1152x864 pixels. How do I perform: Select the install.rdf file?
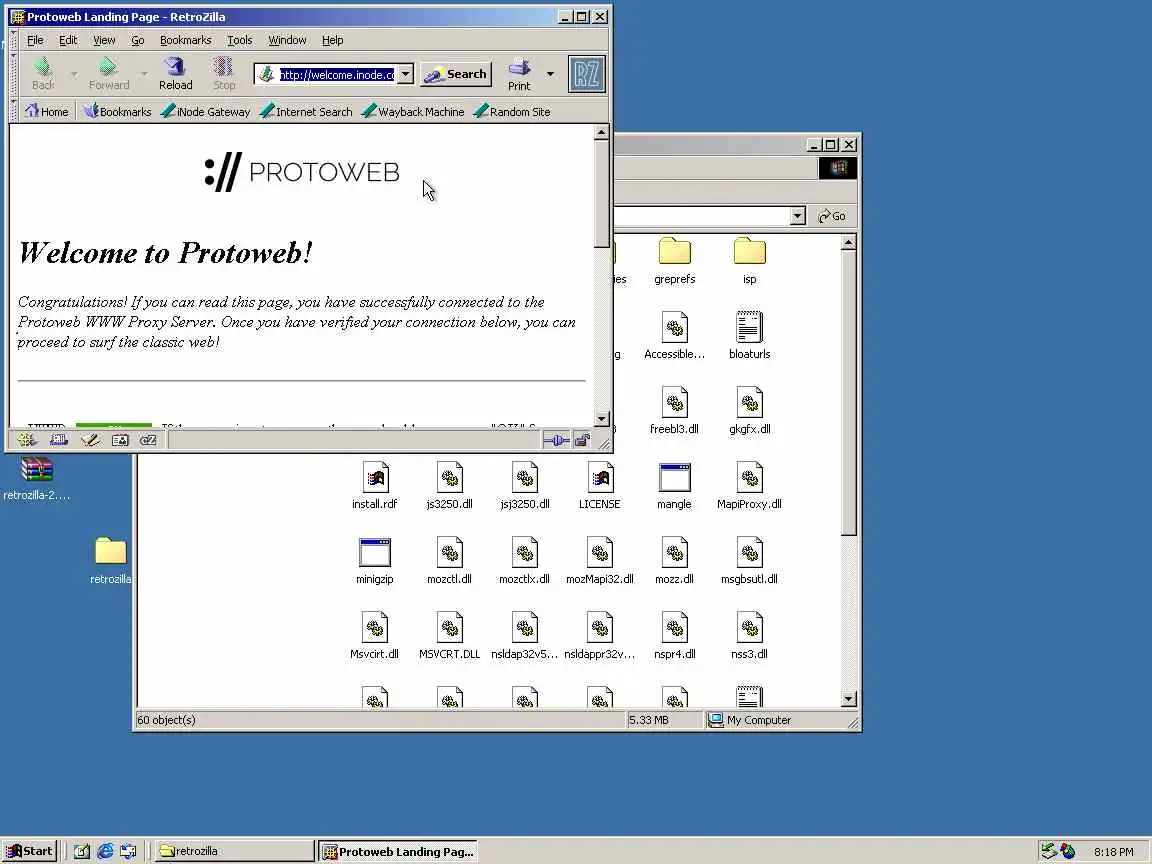coord(375,485)
